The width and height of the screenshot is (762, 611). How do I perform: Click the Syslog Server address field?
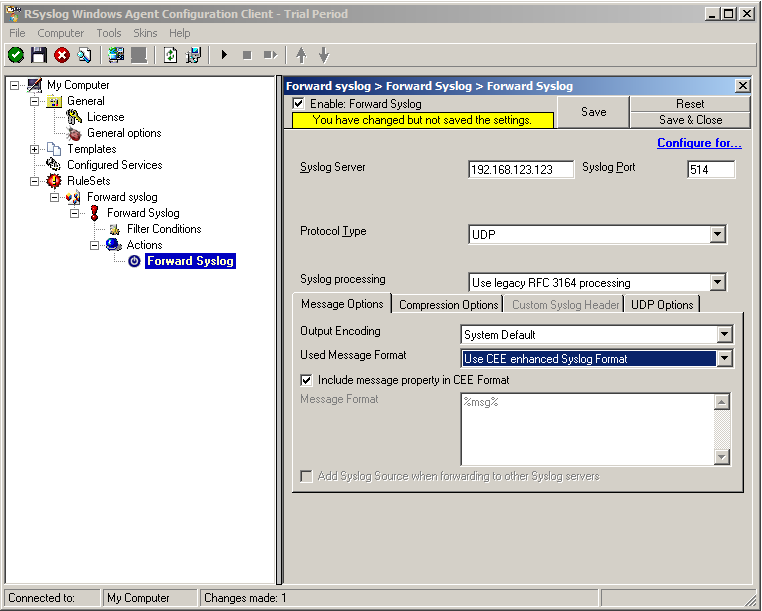click(x=521, y=170)
